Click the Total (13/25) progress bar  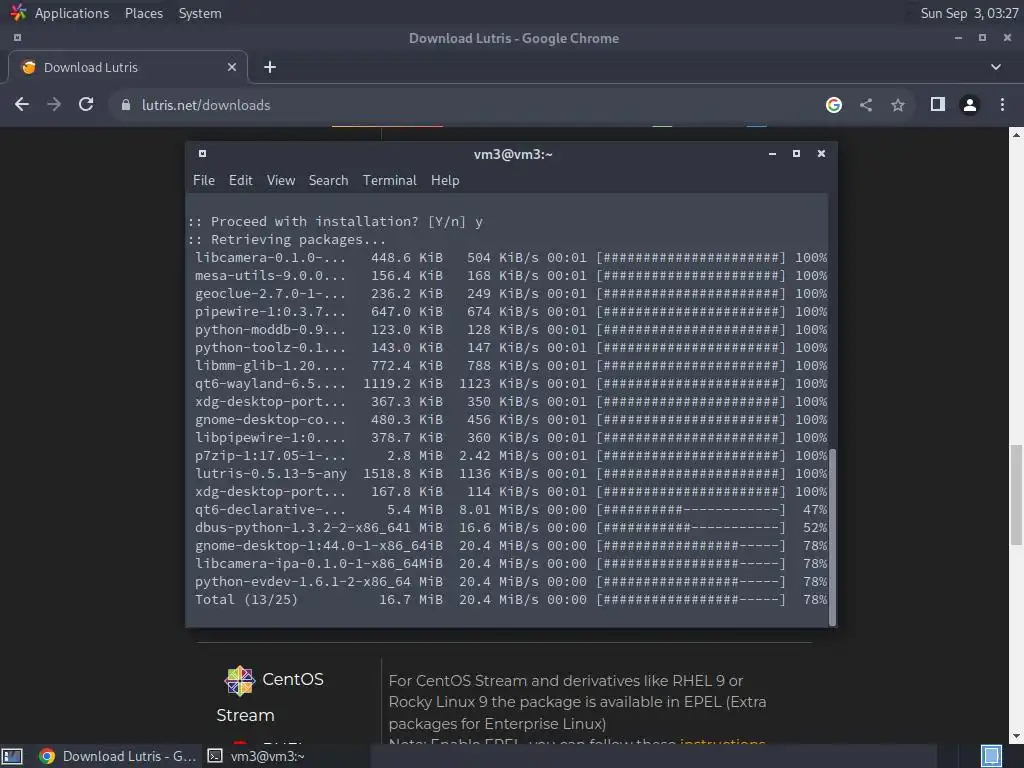click(691, 600)
